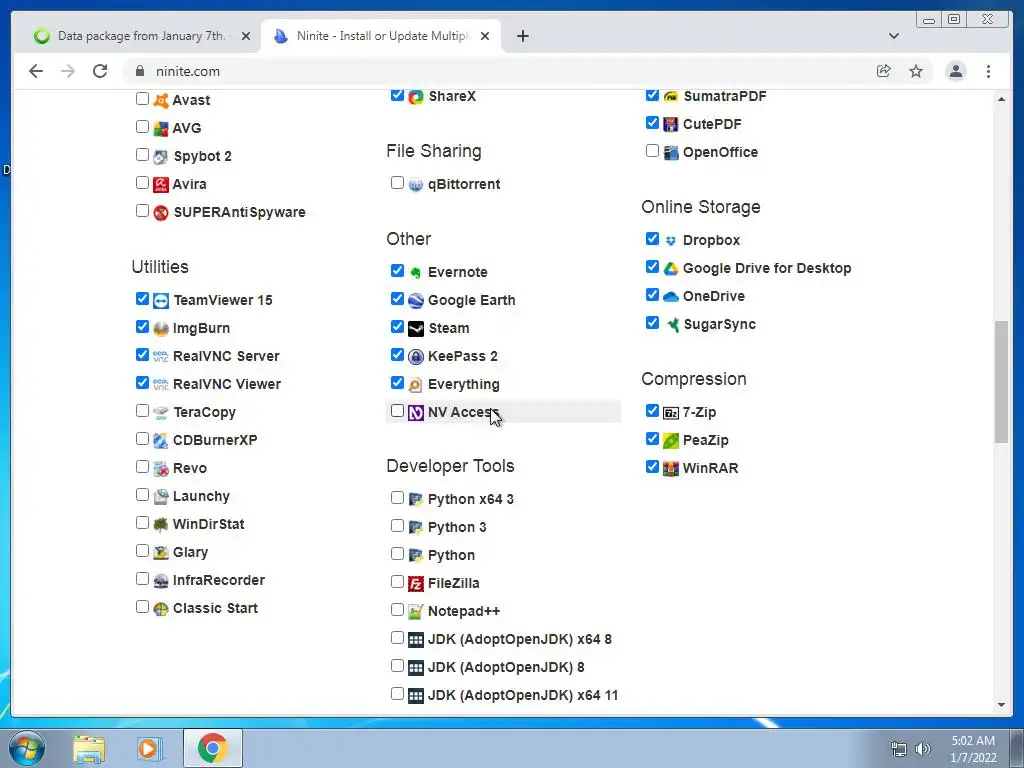Open a new browser tab
Image resolution: width=1024 pixels, height=768 pixels.
coord(522,36)
